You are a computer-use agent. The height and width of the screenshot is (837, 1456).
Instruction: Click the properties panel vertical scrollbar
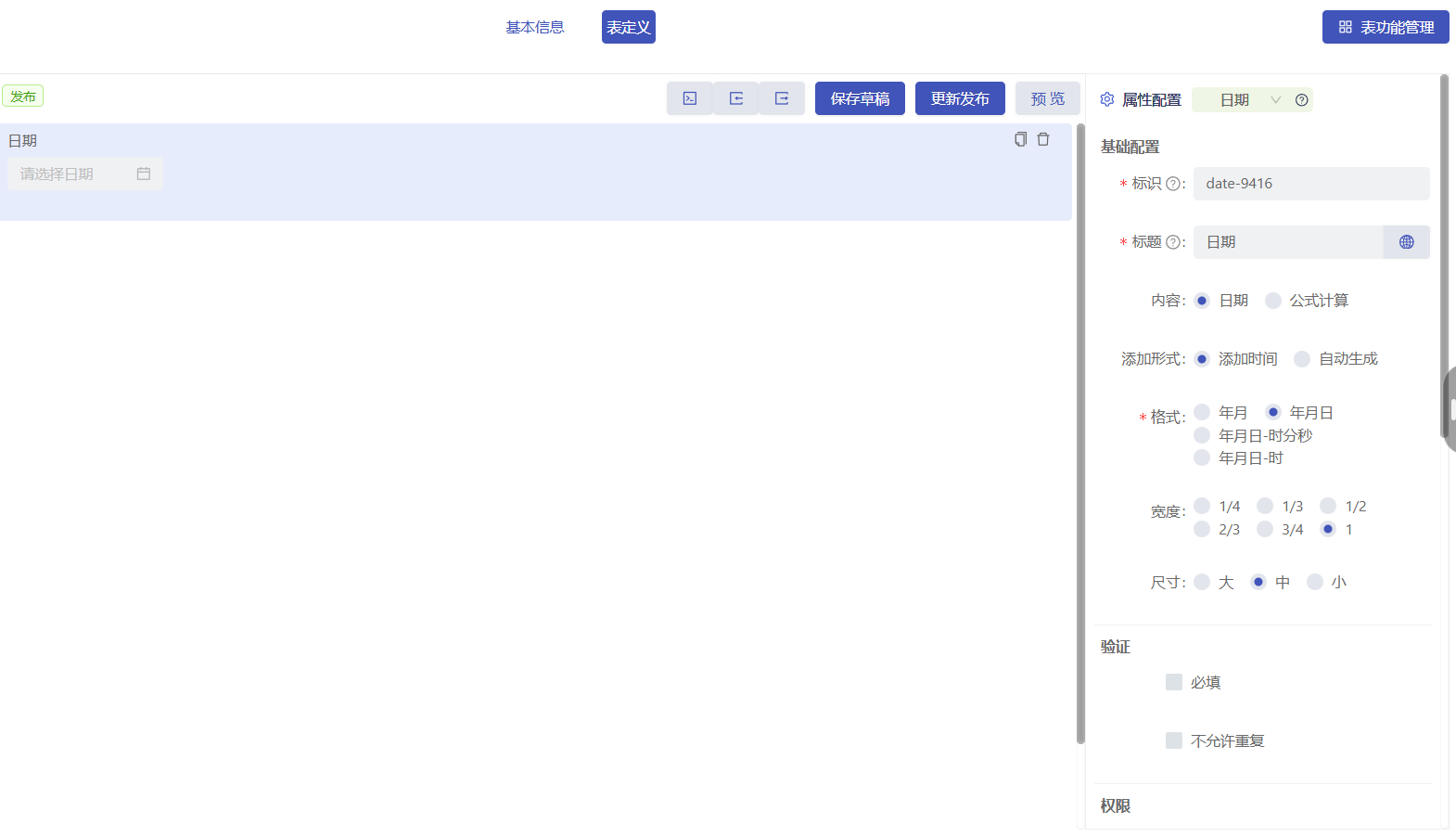[1444, 255]
